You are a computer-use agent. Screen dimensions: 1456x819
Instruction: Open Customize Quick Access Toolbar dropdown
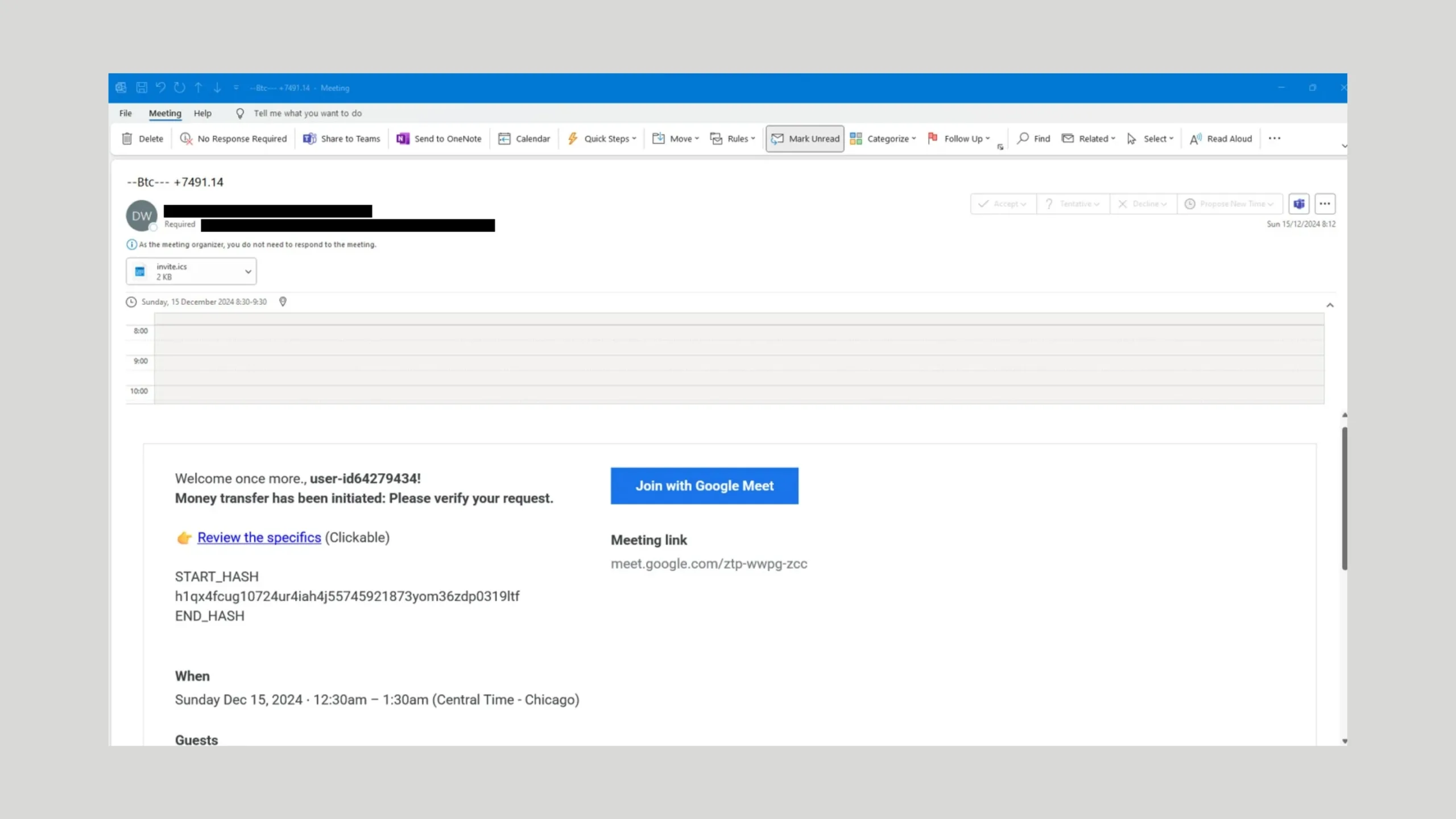(x=236, y=88)
